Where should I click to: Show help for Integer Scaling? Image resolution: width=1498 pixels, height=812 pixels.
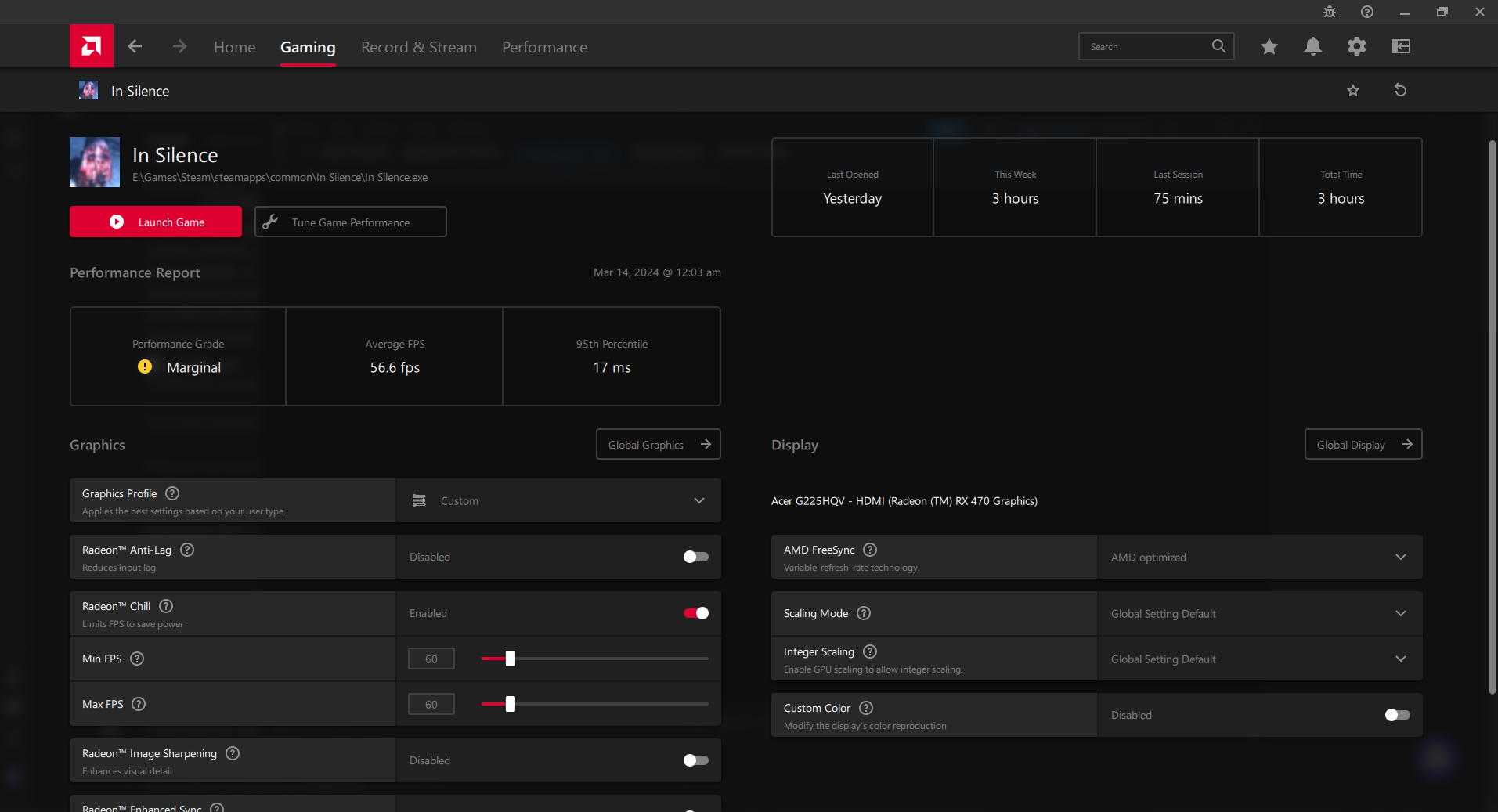tap(870, 651)
